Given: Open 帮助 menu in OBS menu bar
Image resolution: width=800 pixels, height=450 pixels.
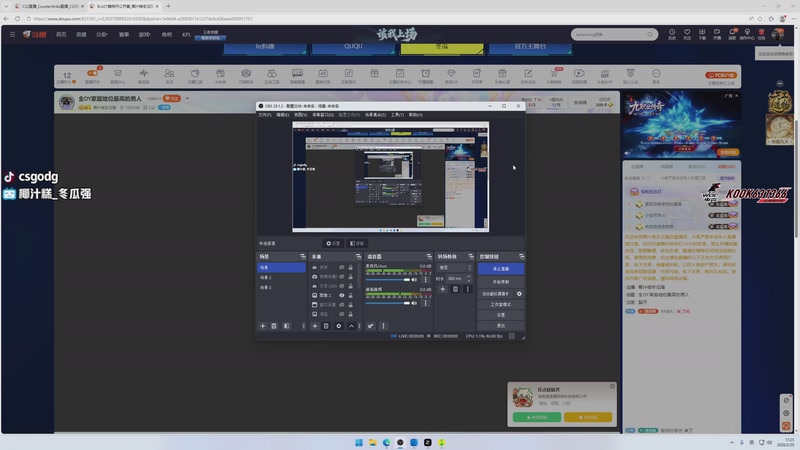Looking at the screenshot, I should tap(415, 115).
